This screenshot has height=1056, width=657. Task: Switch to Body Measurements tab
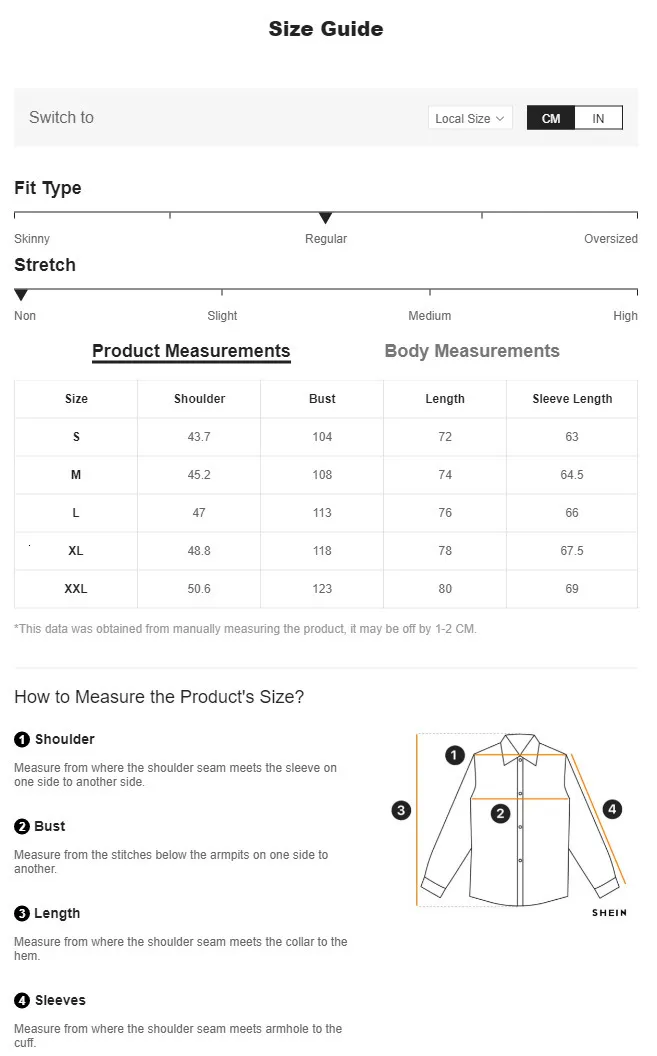472,351
